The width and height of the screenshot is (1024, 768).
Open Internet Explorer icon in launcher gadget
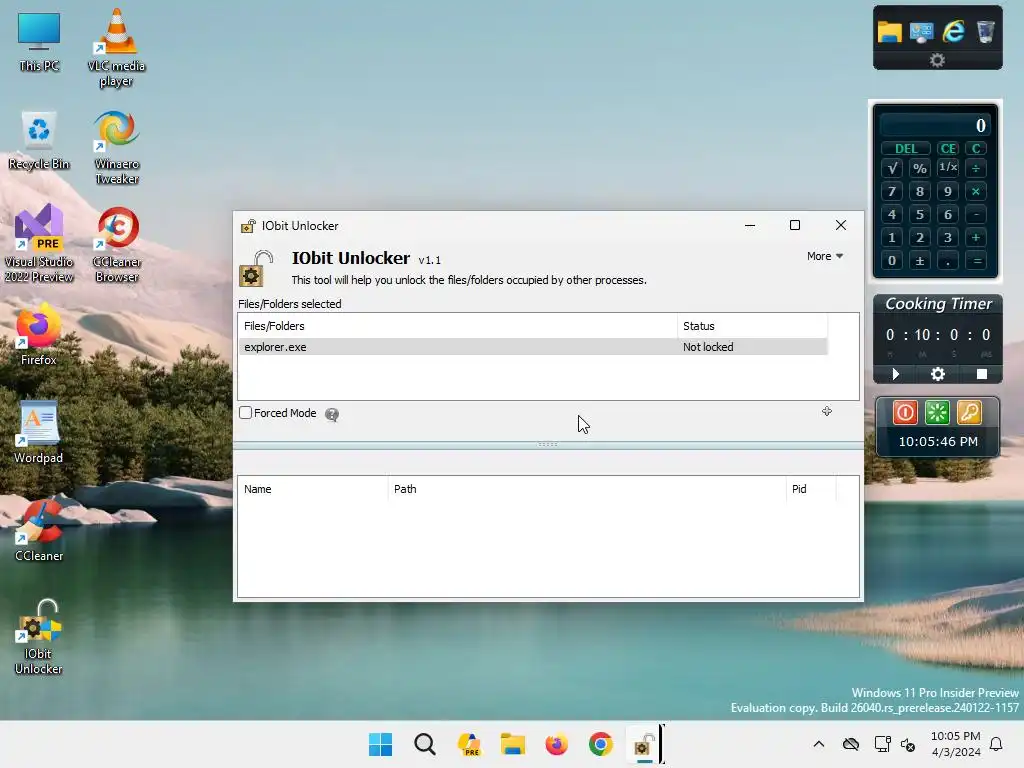pyautogui.click(x=953, y=31)
